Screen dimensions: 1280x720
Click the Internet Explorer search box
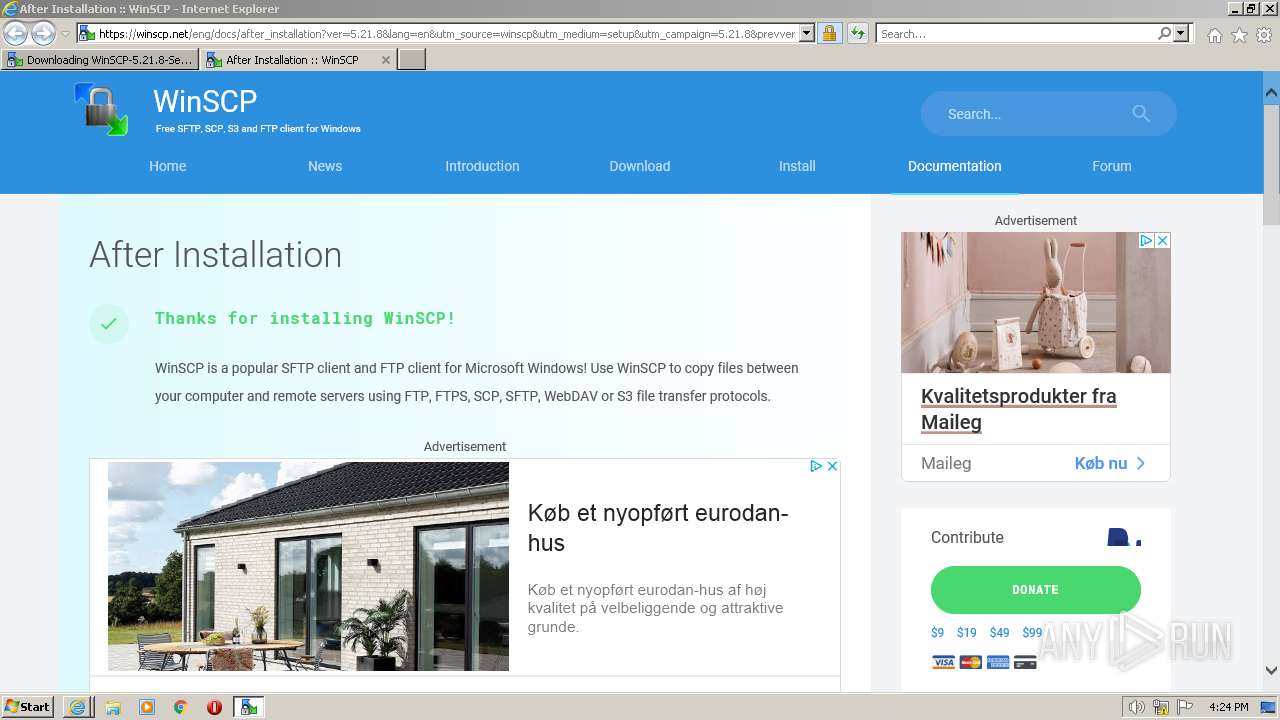[1016, 34]
